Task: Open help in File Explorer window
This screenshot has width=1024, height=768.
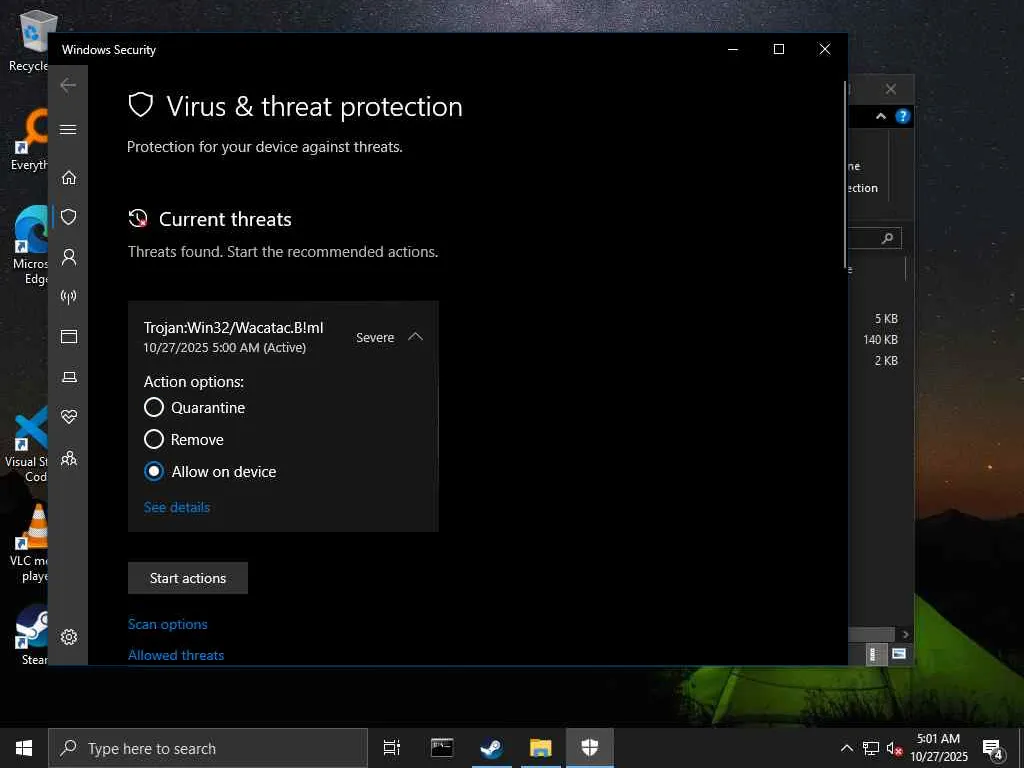Action: click(903, 116)
